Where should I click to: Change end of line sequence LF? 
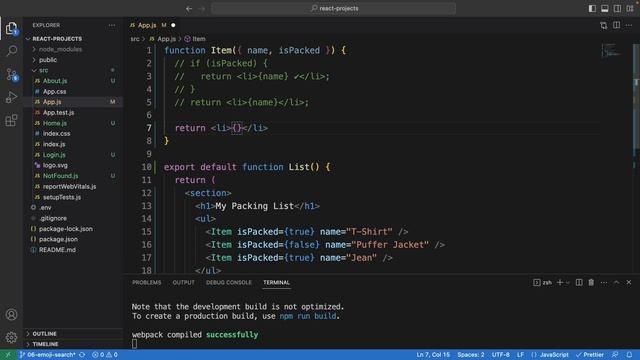click(x=520, y=355)
